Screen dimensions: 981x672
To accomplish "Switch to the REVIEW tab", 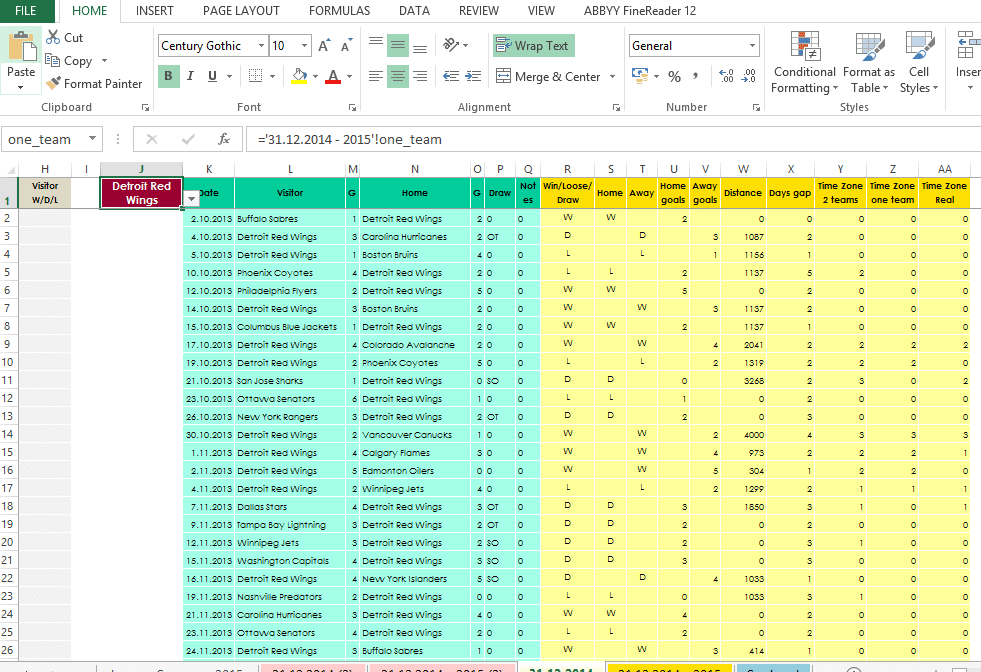I will point(479,11).
